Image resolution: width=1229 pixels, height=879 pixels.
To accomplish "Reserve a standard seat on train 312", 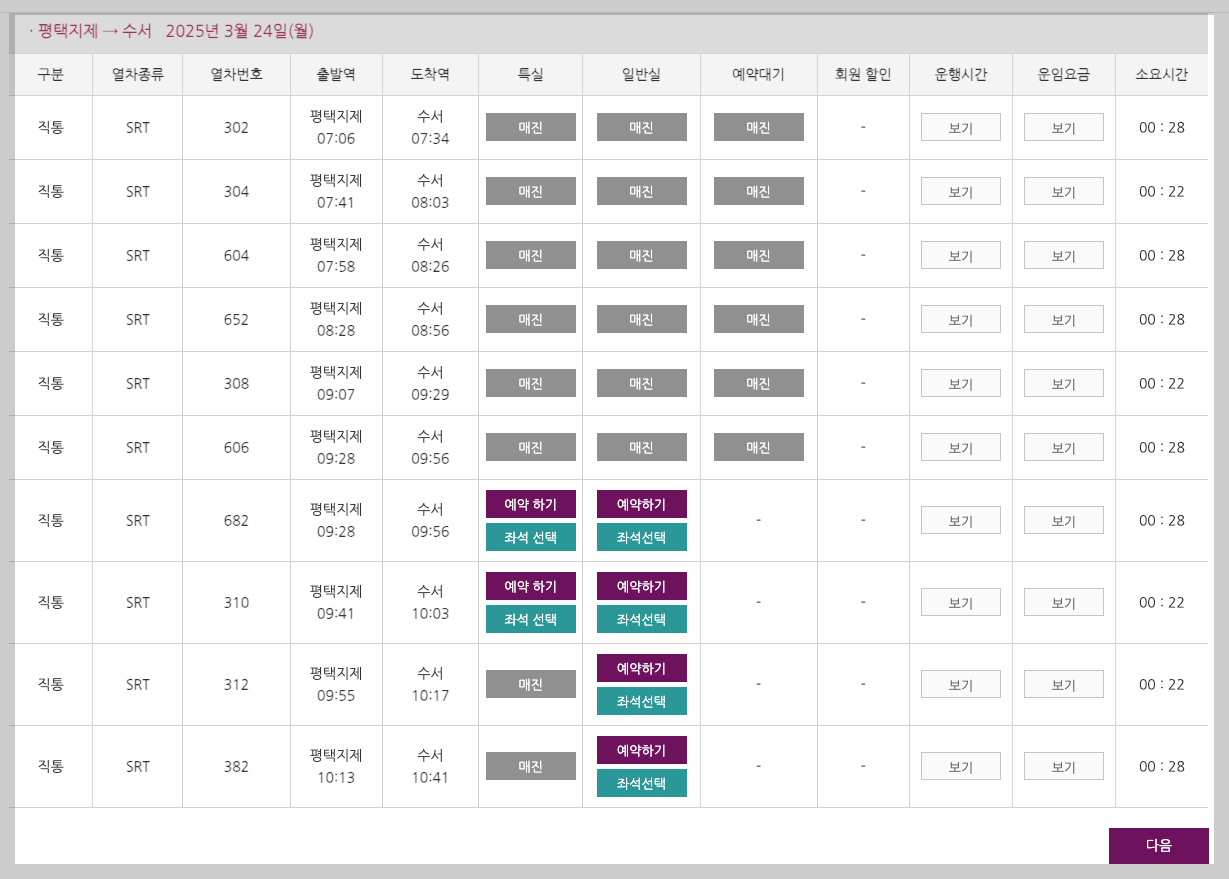I will click(641, 667).
